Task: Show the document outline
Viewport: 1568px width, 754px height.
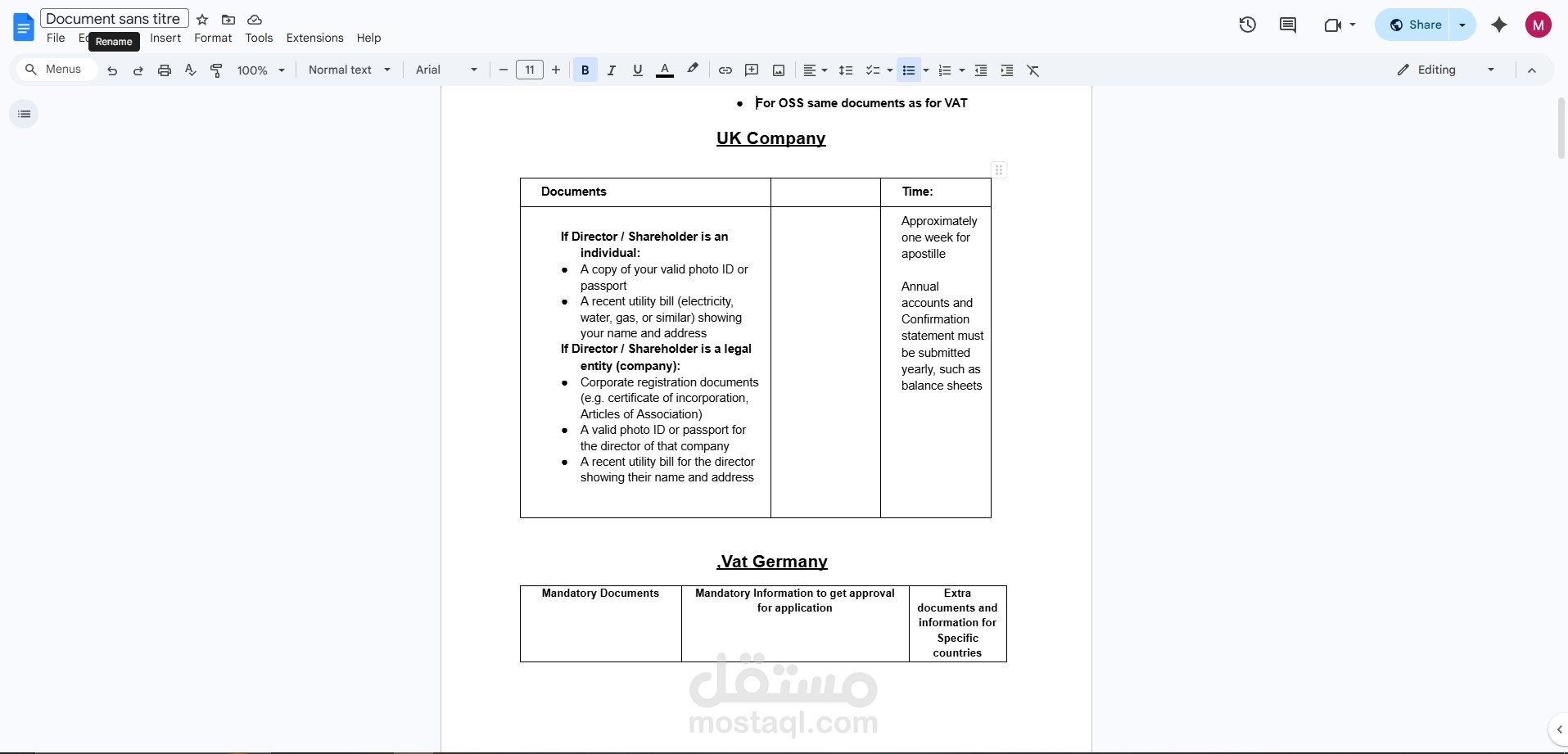Action: tap(24, 114)
